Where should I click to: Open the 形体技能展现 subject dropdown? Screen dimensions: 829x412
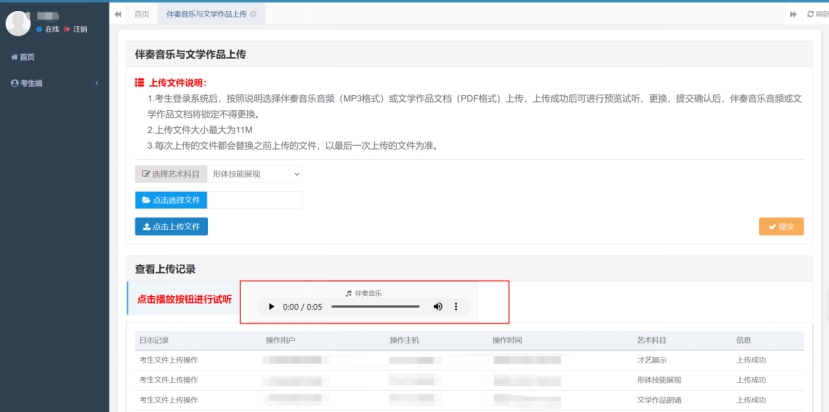255,174
